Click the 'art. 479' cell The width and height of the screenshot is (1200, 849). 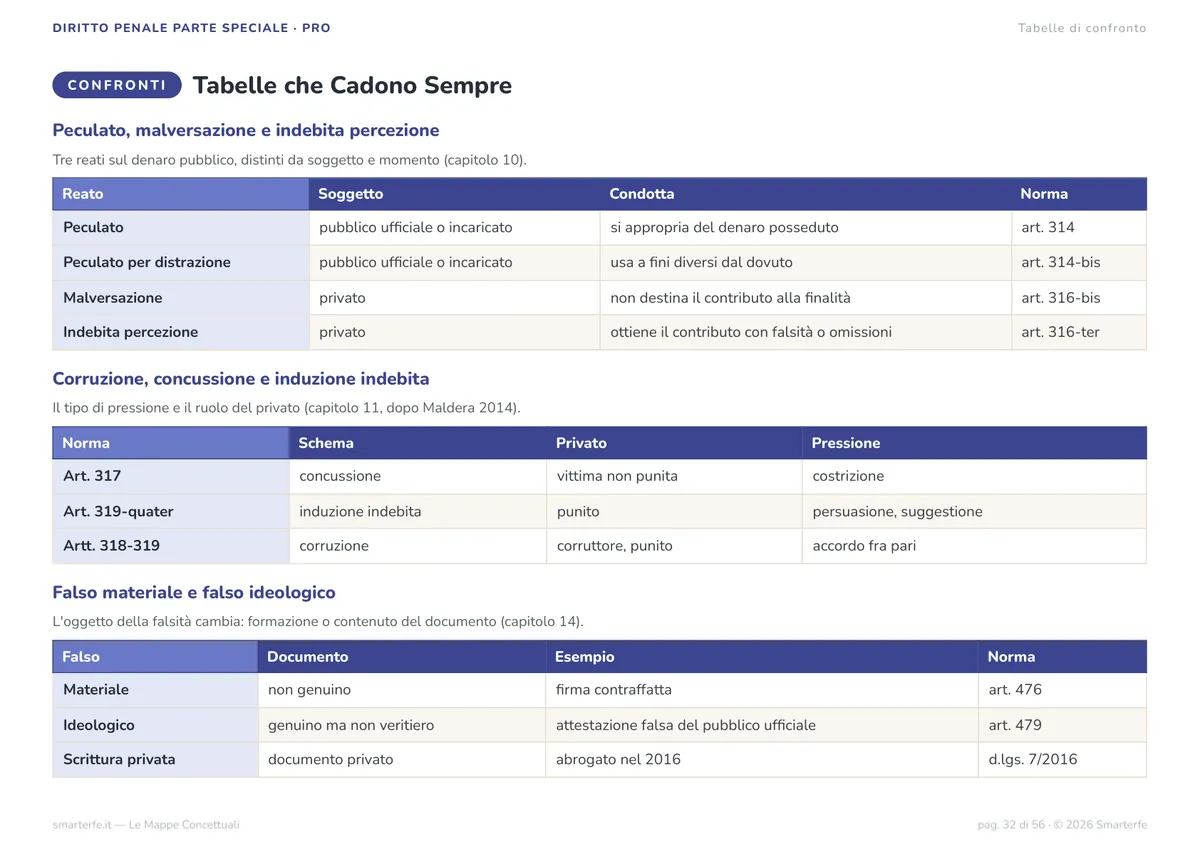coord(1062,725)
